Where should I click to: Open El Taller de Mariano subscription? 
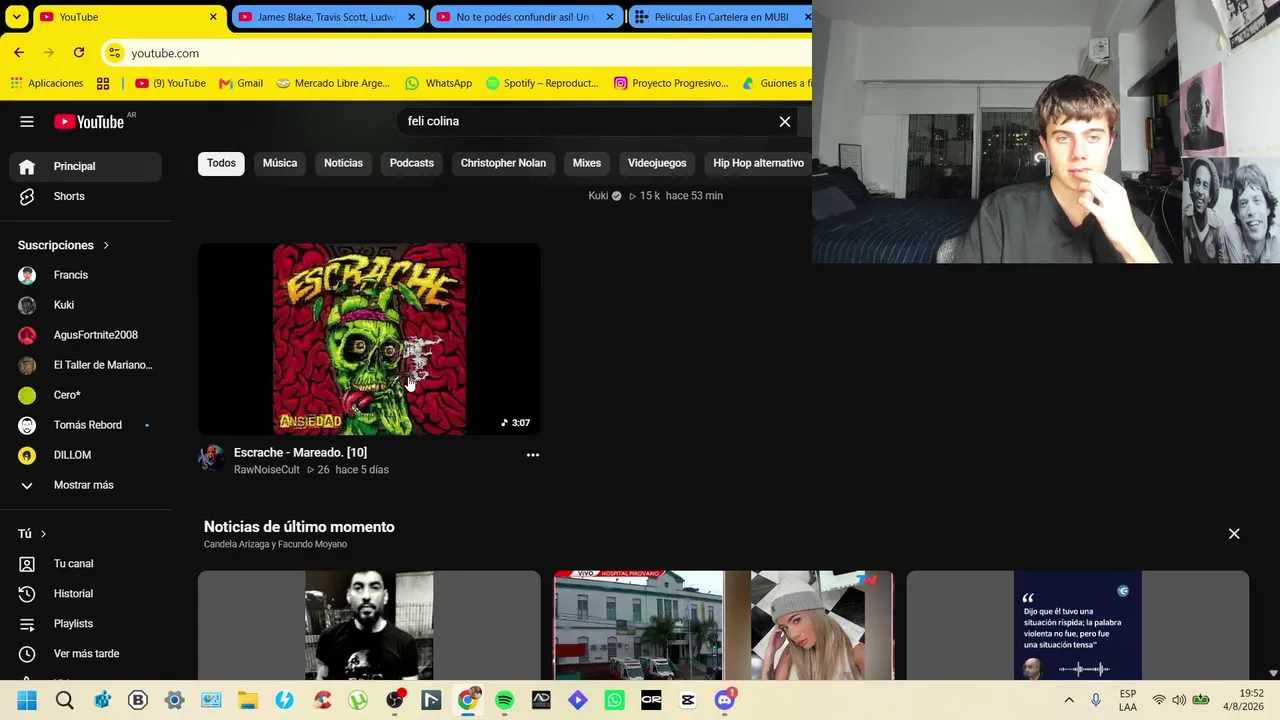tap(85, 365)
